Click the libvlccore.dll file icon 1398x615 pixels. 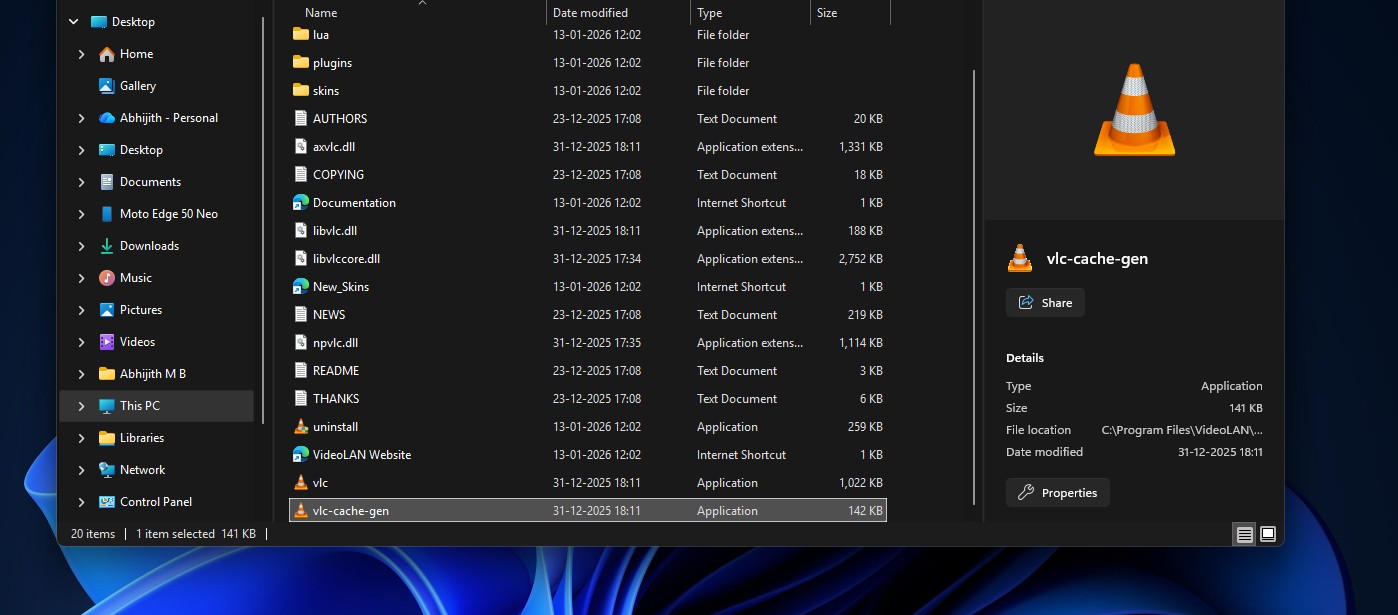click(301, 258)
